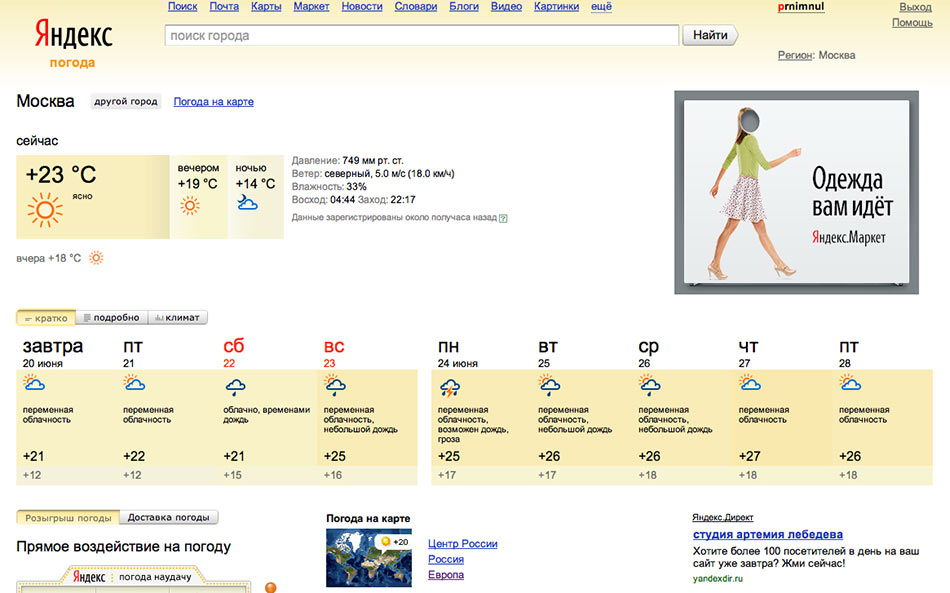This screenshot has width=950, height=593.
Task: Click the city search input field
Action: coord(421,36)
